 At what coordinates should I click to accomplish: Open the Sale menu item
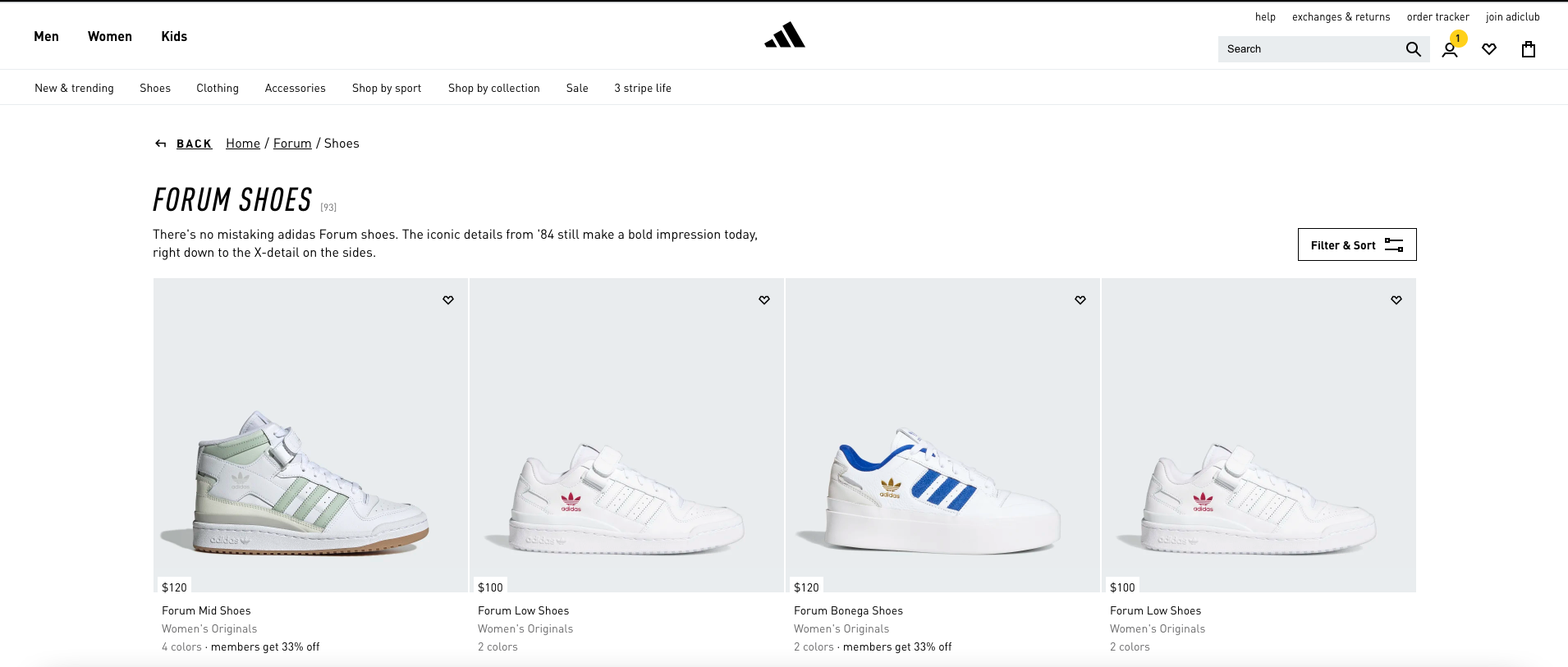pyautogui.click(x=577, y=88)
